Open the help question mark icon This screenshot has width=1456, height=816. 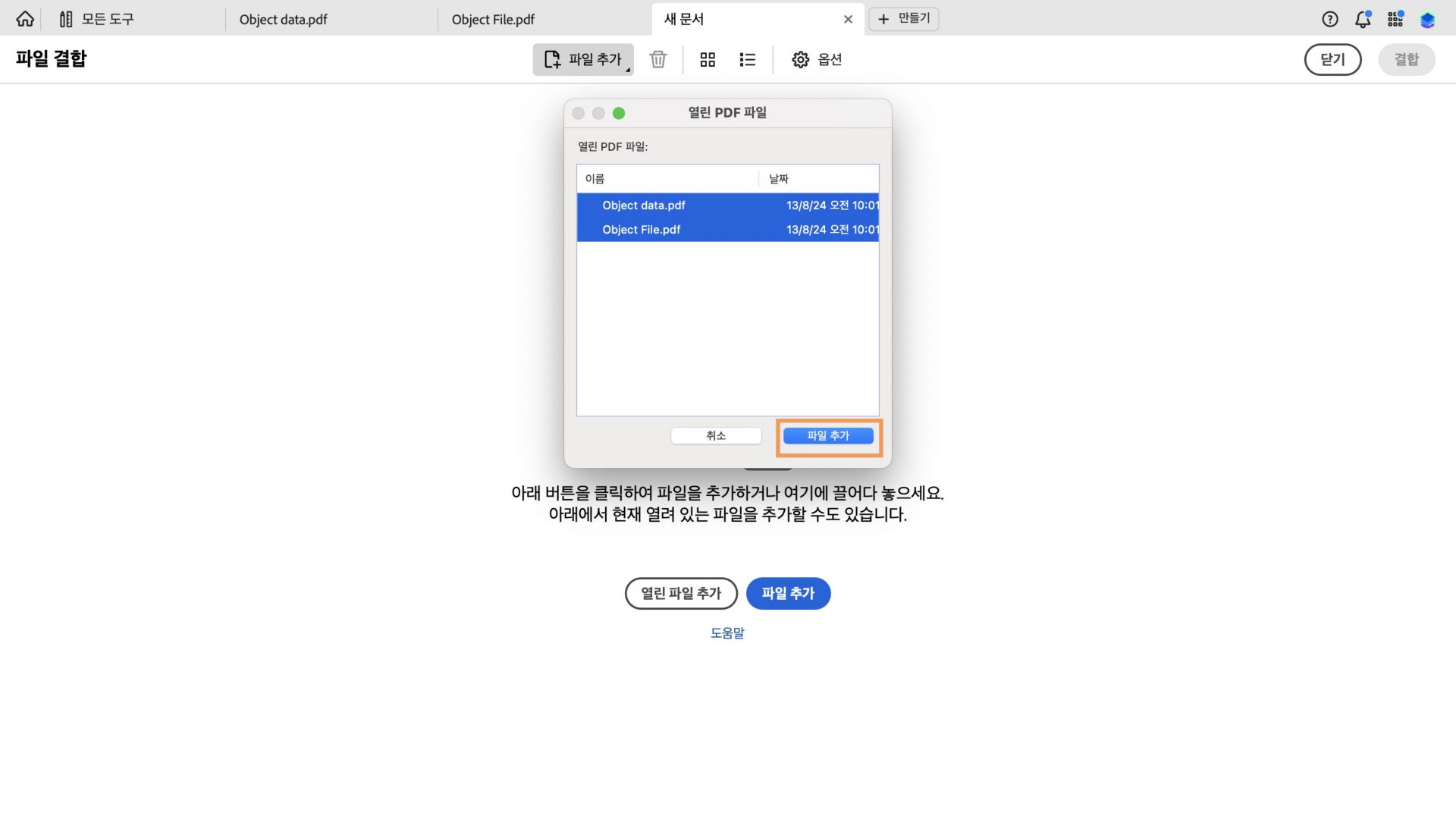point(1329,19)
